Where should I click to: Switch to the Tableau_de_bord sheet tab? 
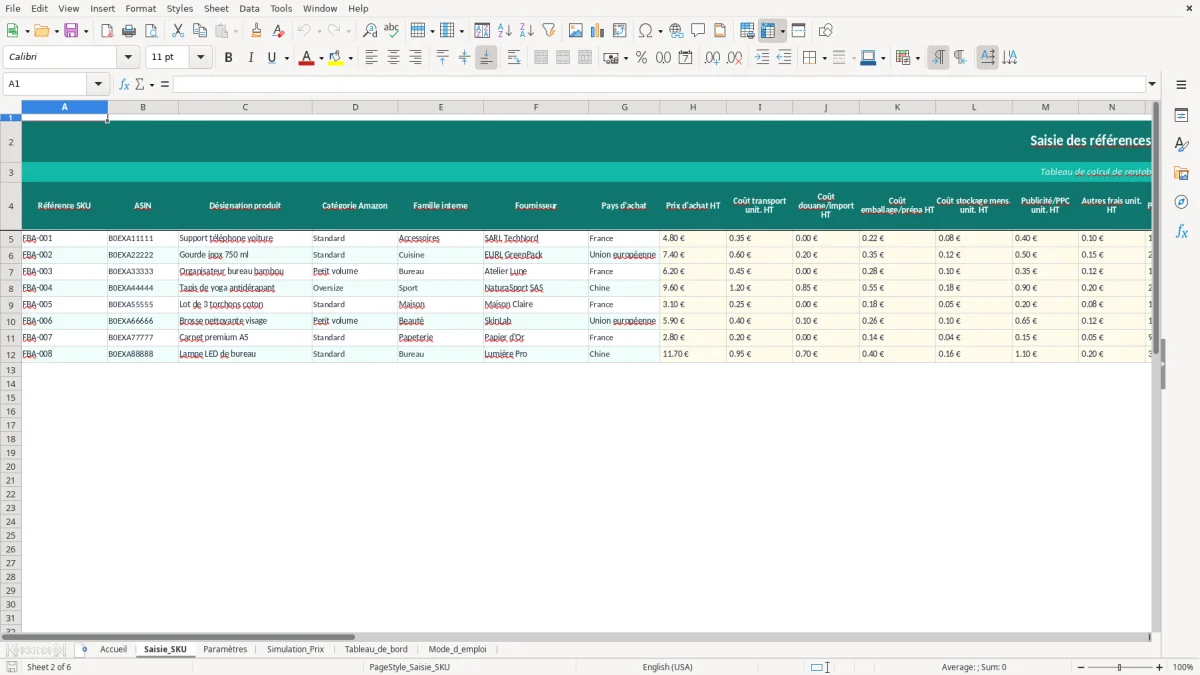[376, 649]
